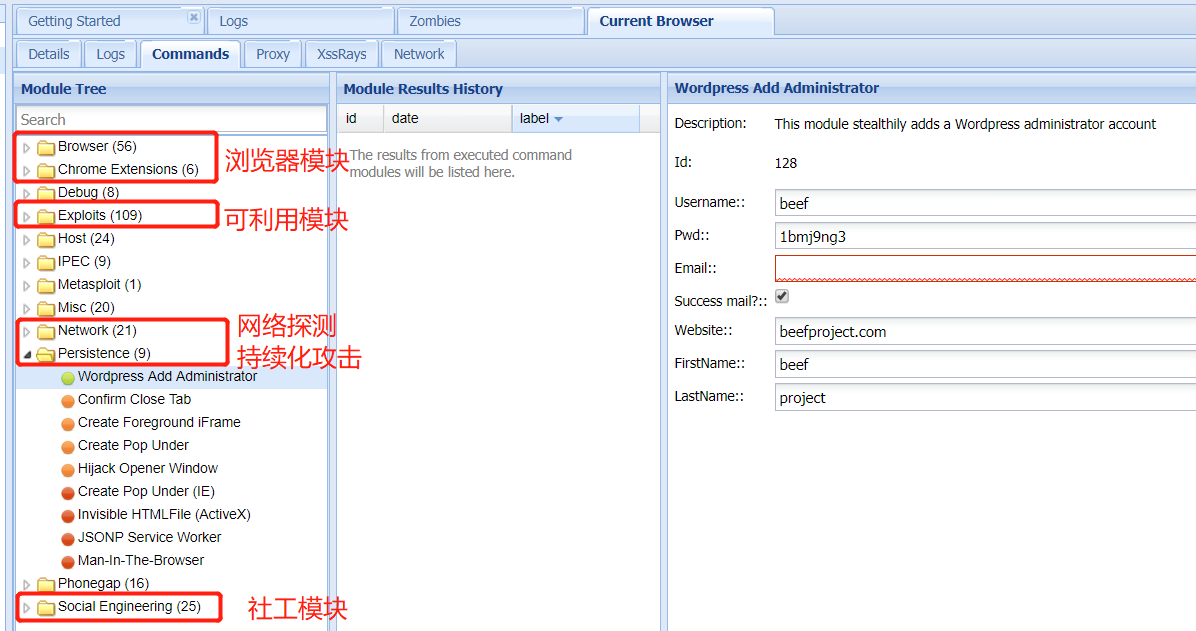Click the date column header
Image resolution: width=1196 pixels, height=631 pixels.
[x=448, y=119]
